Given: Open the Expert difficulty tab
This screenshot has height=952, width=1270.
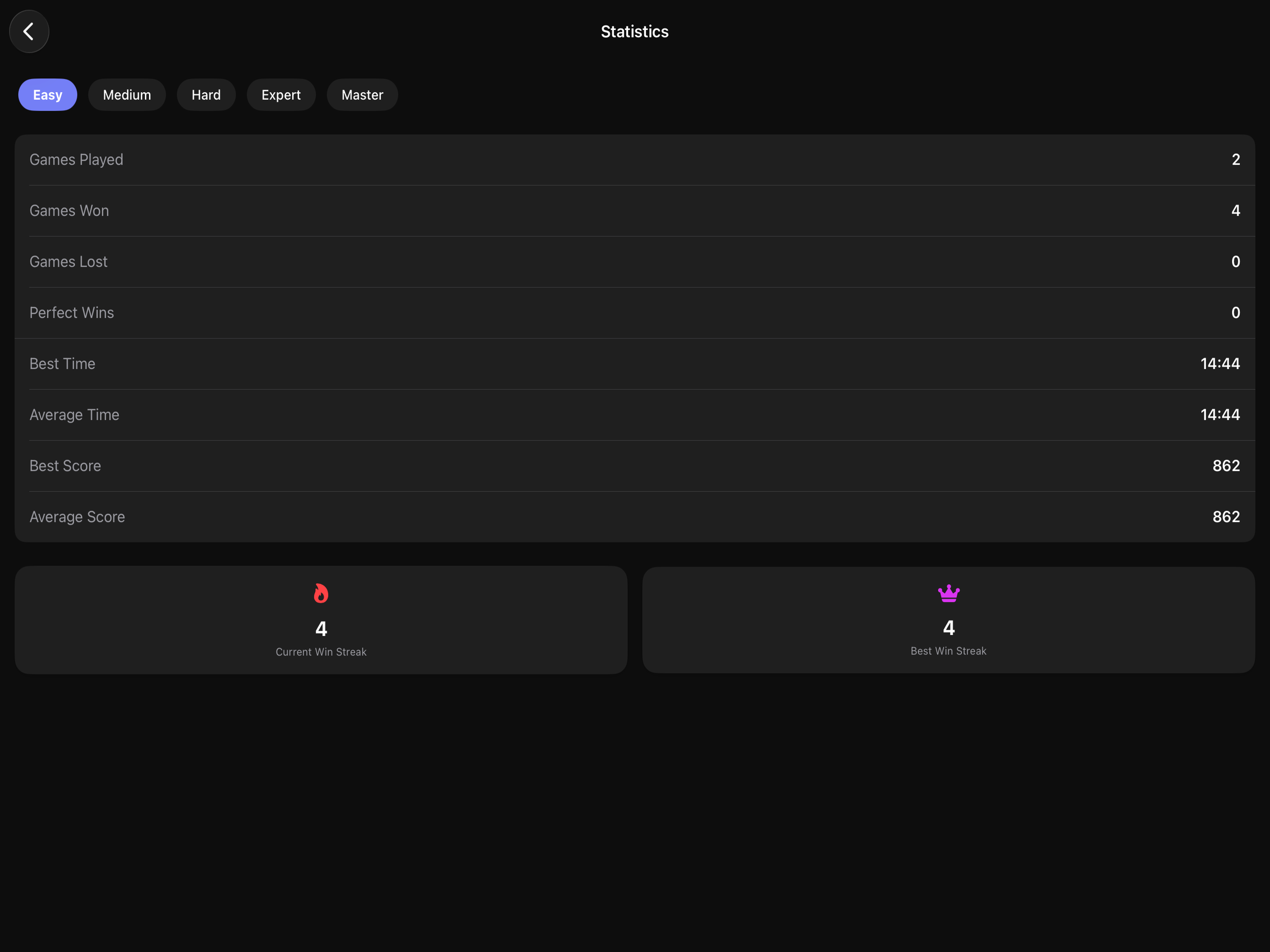Looking at the screenshot, I should pyautogui.click(x=281, y=95).
